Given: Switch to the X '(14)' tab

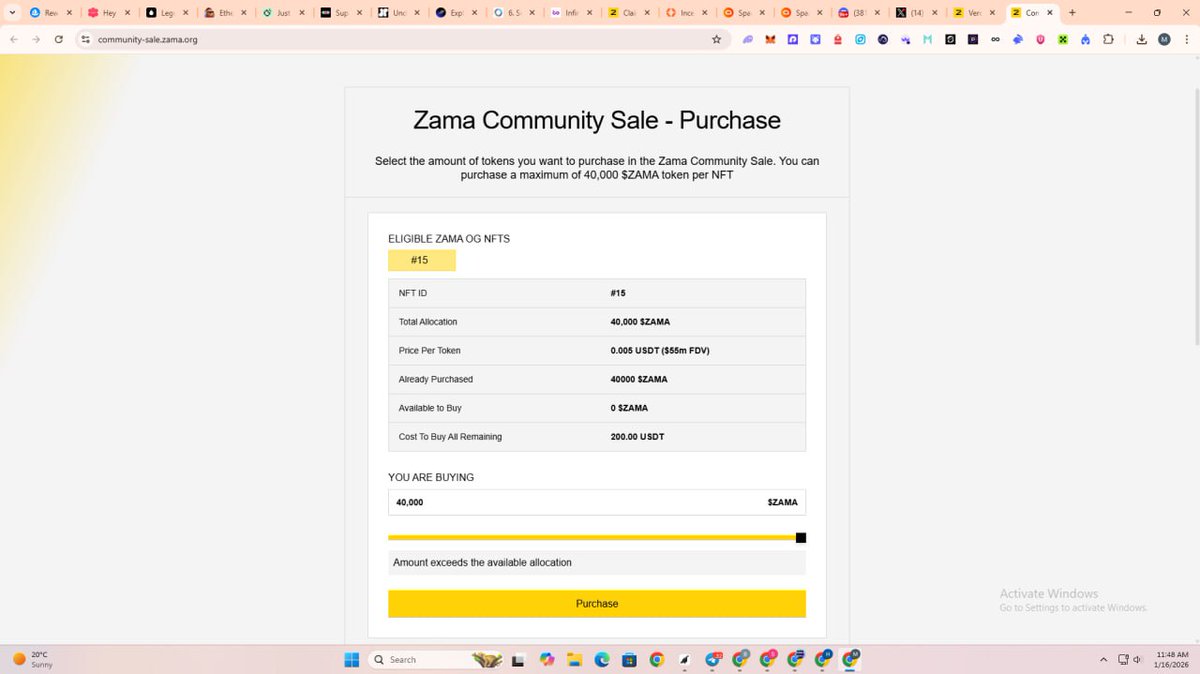Looking at the screenshot, I should point(915,13).
